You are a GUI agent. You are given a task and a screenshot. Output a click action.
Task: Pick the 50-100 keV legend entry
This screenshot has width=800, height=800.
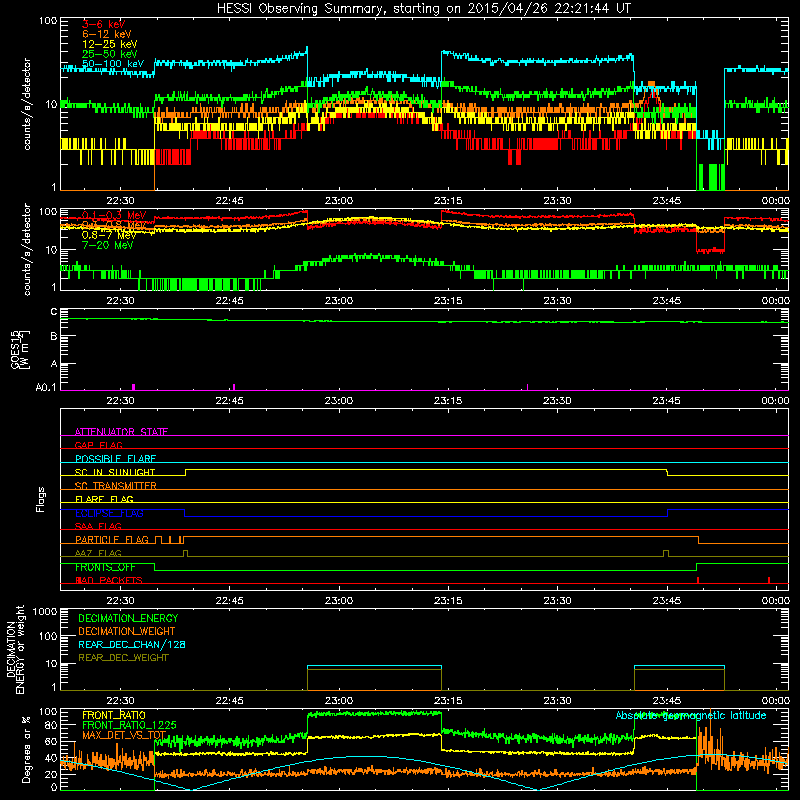point(113,64)
